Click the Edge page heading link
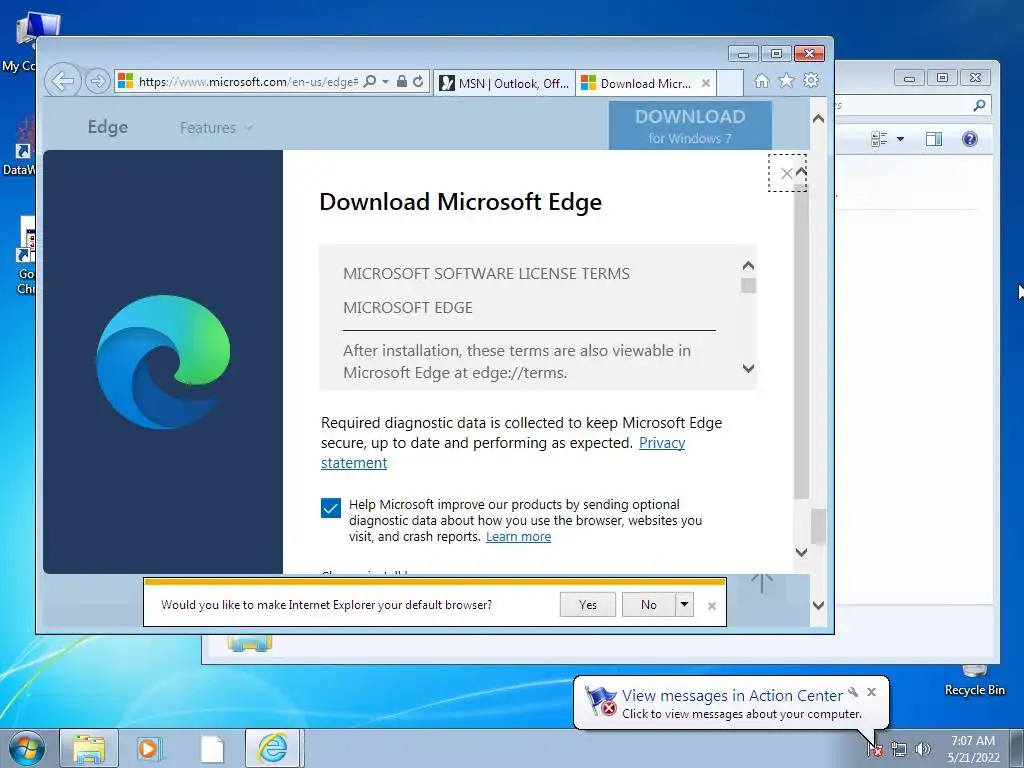This screenshot has width=1024, height=768. click(108, 127)
